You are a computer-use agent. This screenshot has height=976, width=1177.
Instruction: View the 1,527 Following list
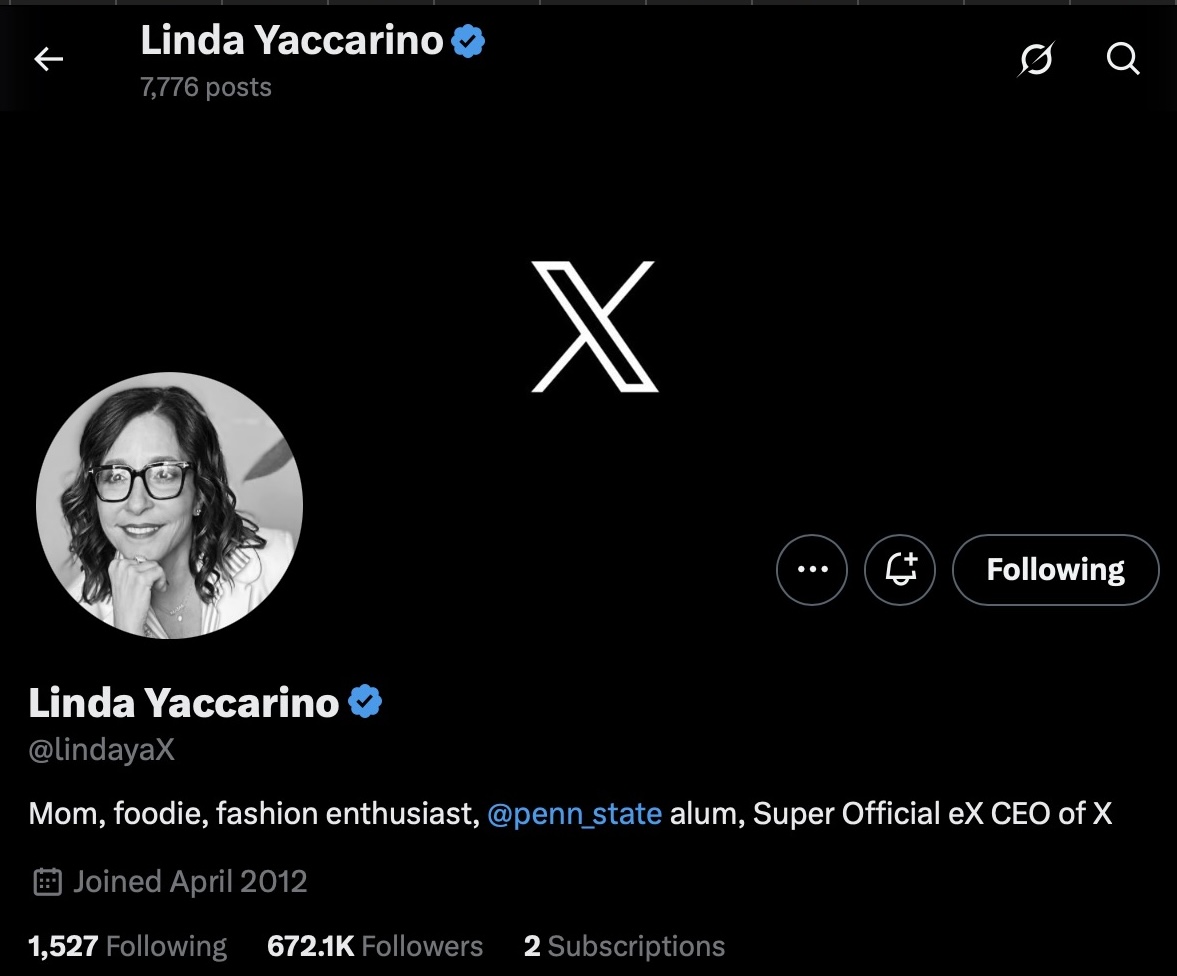[127, 945]
